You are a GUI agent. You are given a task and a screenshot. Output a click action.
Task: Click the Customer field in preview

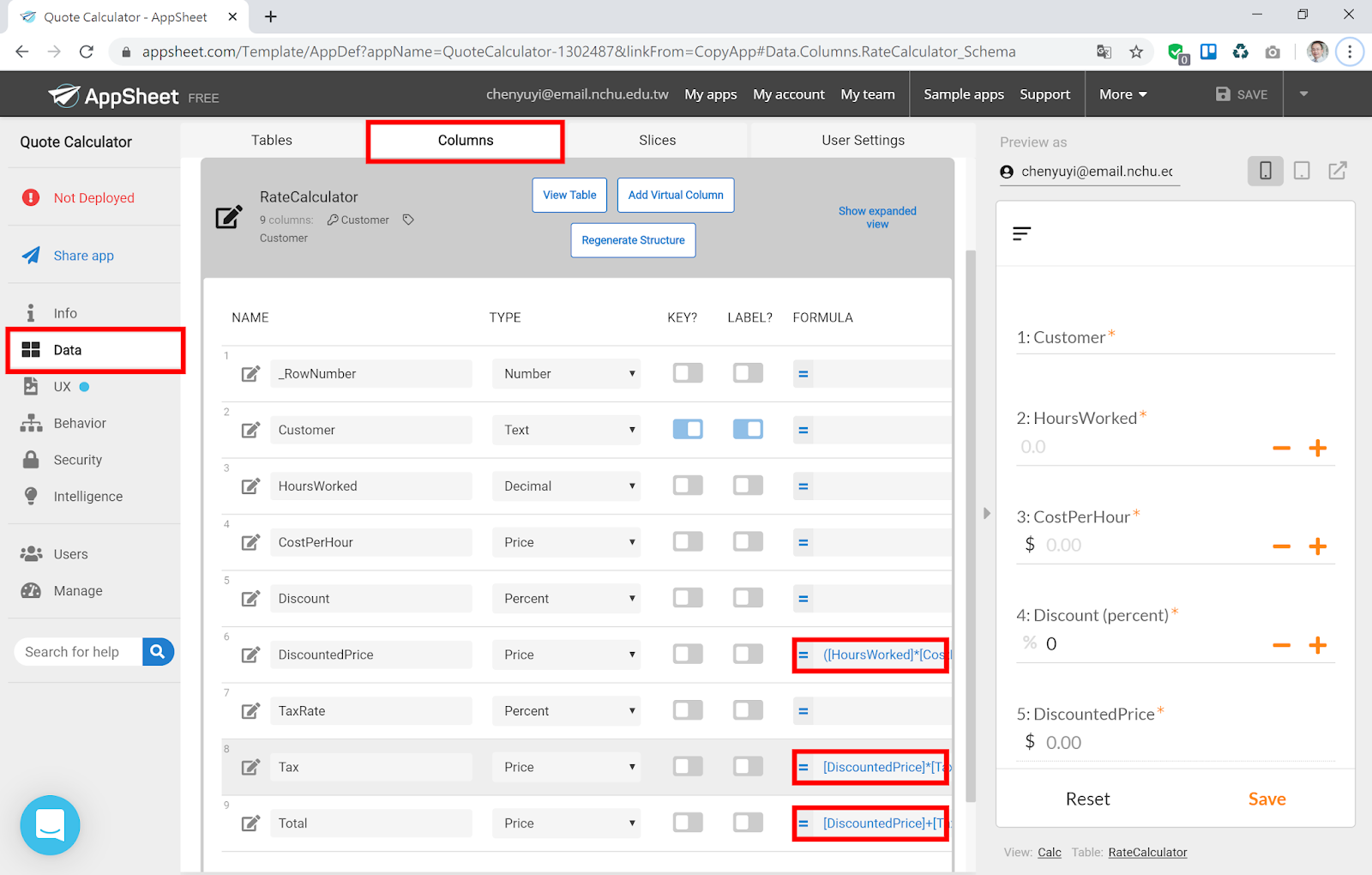(1176, 338)
